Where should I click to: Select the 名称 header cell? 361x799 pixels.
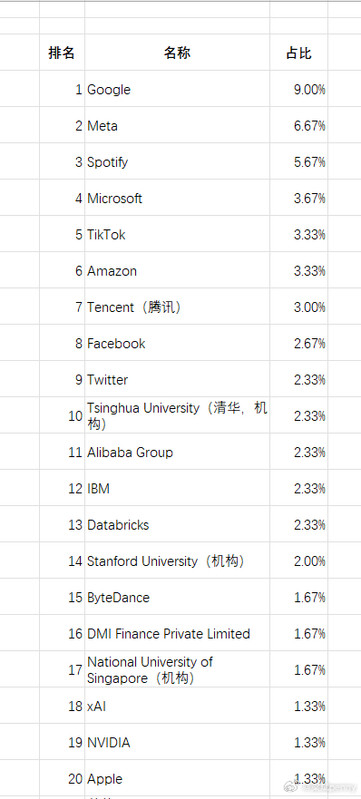177,52
